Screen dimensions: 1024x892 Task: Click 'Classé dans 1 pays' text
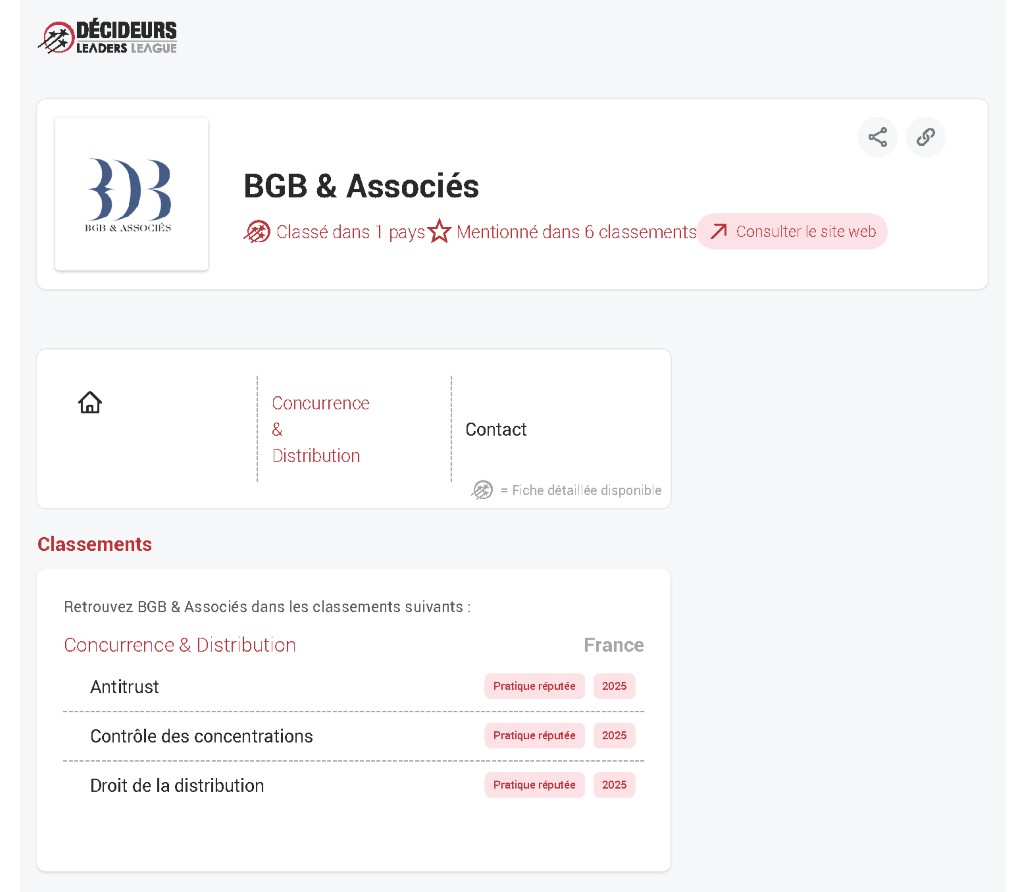[350, 232]
